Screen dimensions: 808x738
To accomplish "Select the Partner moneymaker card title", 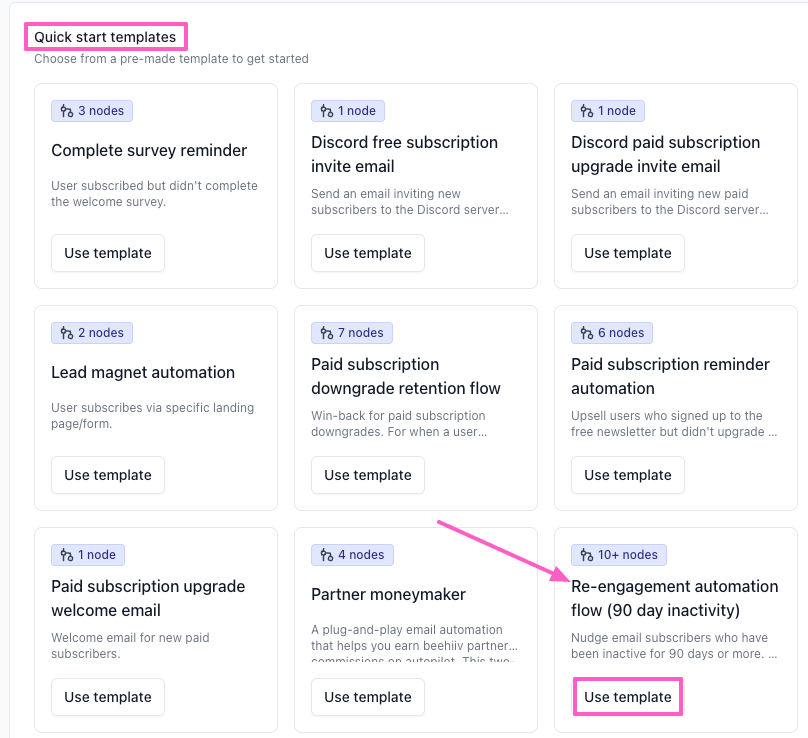I will tap(388, 594).
